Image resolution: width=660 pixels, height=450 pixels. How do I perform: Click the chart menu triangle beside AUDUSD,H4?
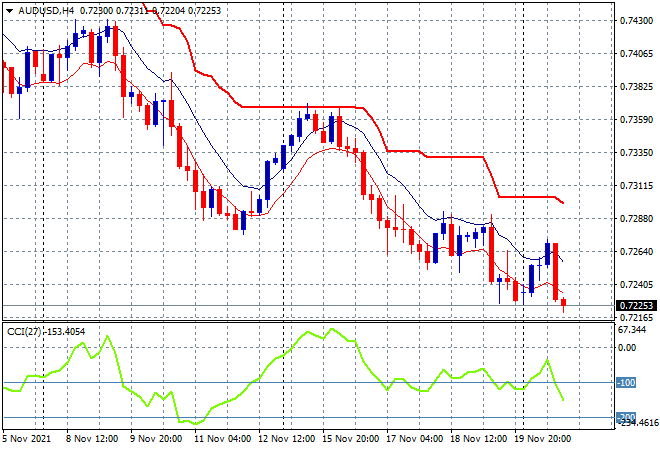click(x=9, y=11)
